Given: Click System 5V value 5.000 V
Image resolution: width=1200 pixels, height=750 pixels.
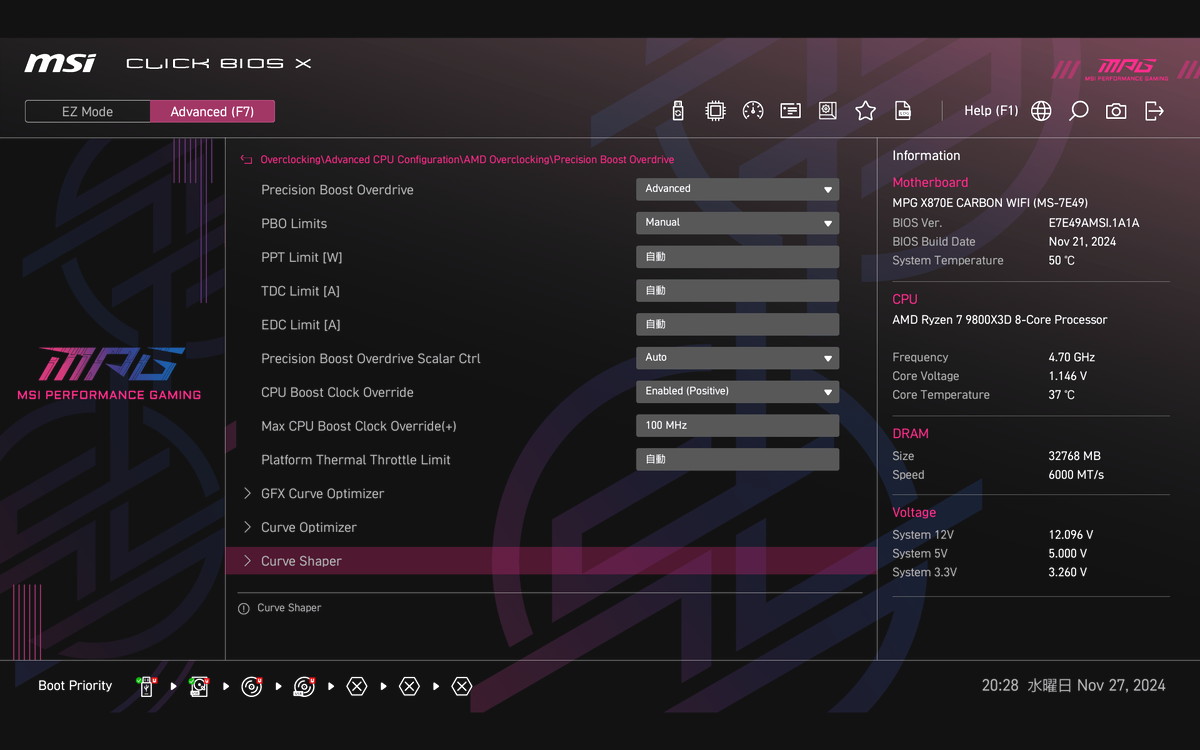Looking at the screenshot, I should [1068, 554].
